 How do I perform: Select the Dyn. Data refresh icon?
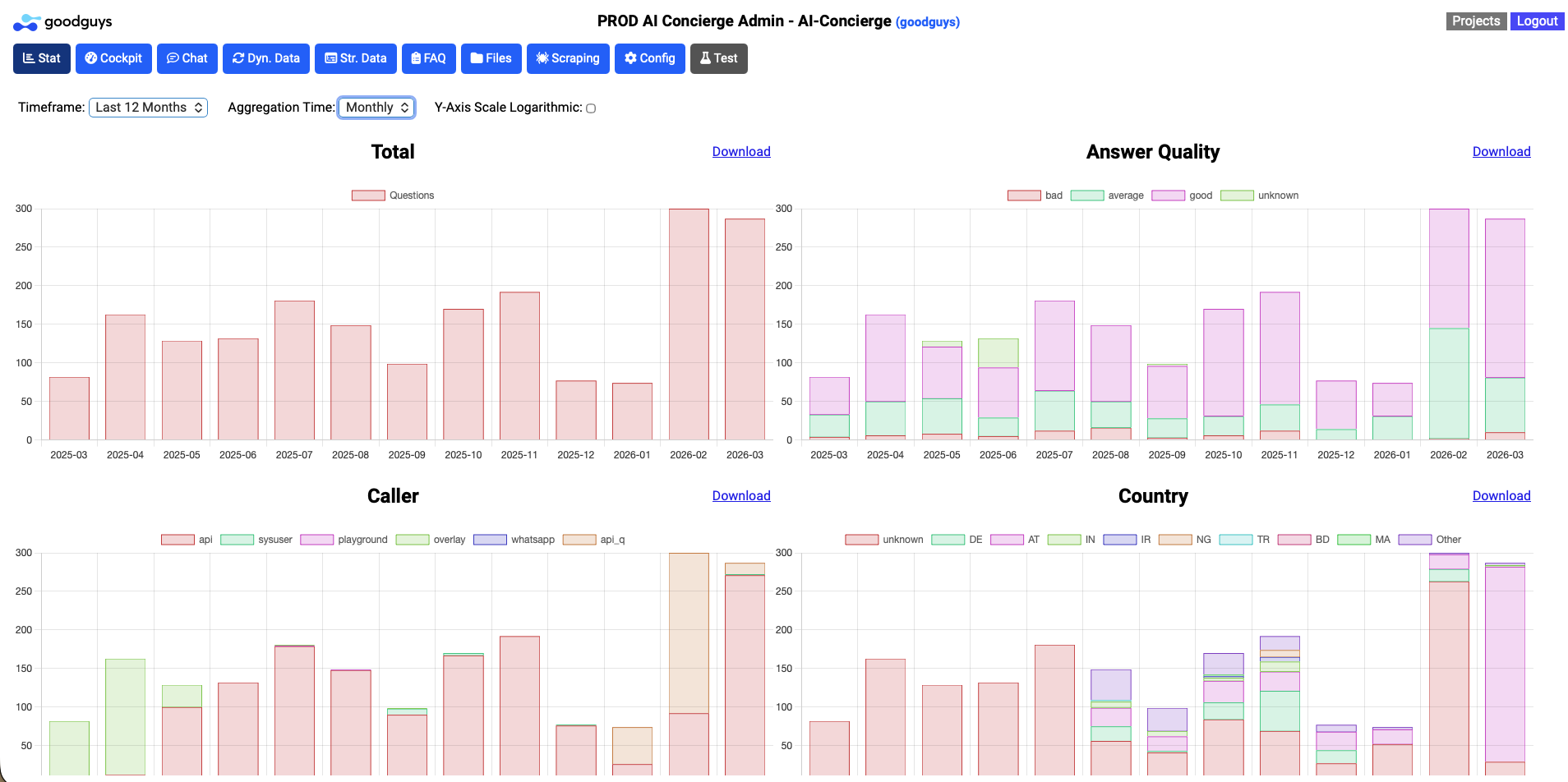coord(239,57)
